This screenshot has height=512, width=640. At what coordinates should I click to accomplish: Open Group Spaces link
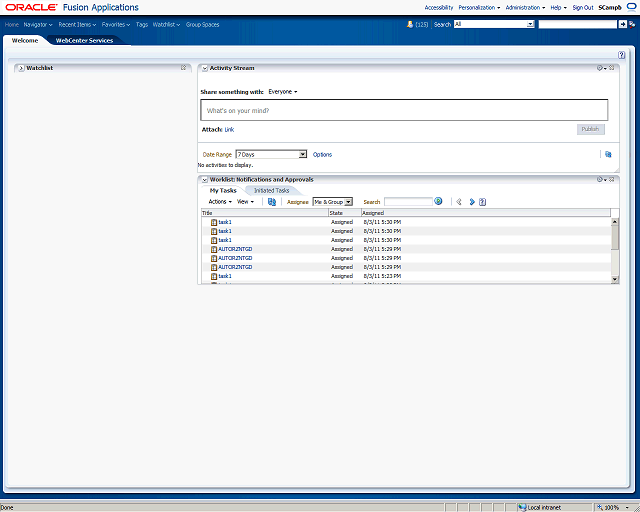tap(202, 24)
